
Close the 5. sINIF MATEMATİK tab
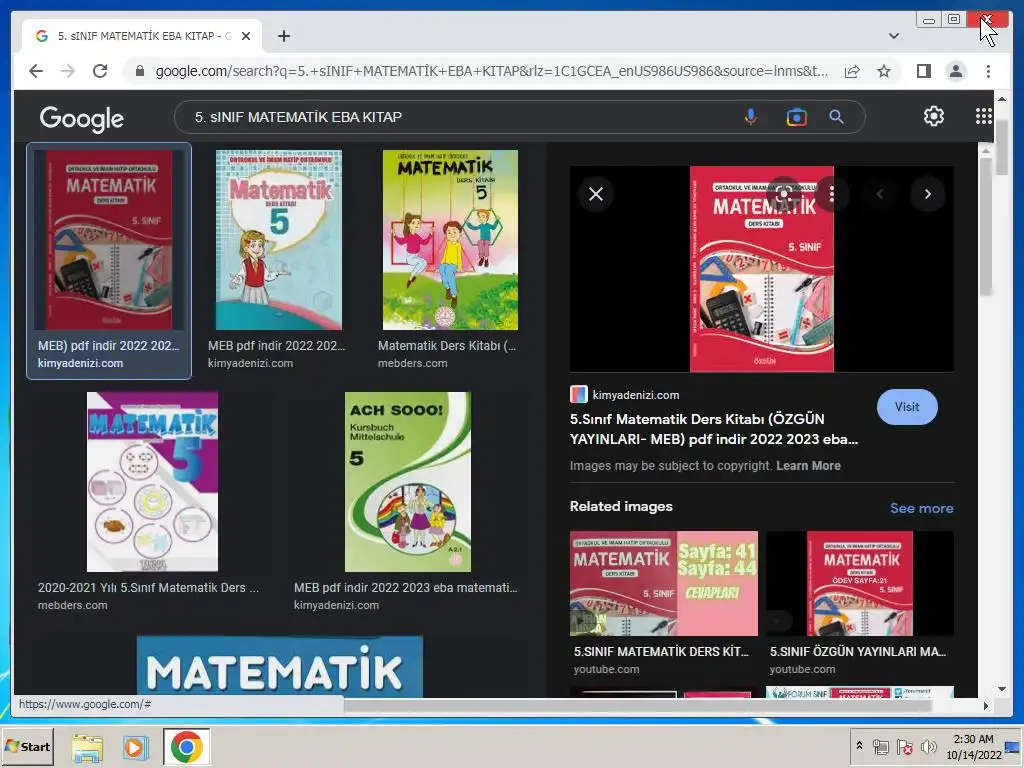click(246, 36)
